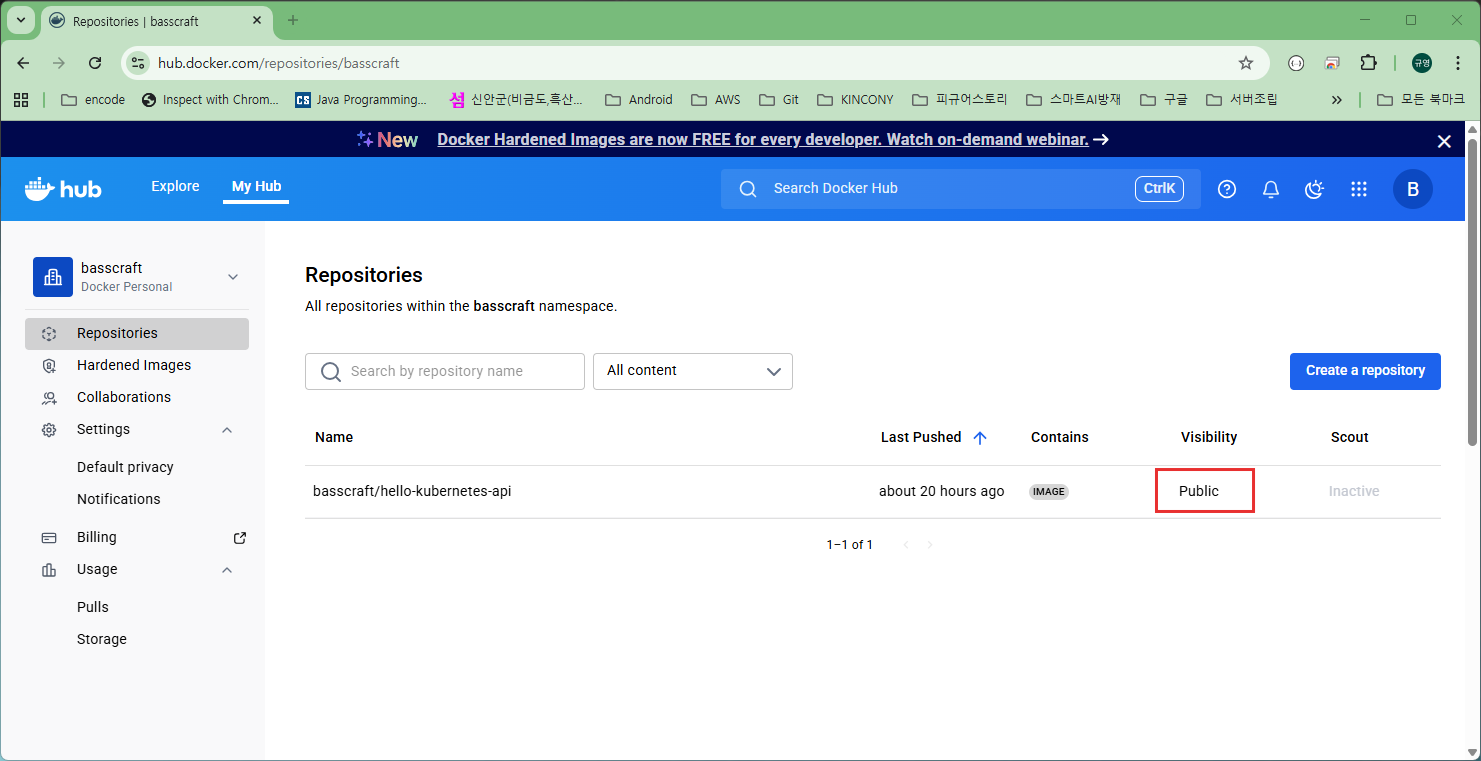Select Repositories in the sidebar

tap(137, 334)
